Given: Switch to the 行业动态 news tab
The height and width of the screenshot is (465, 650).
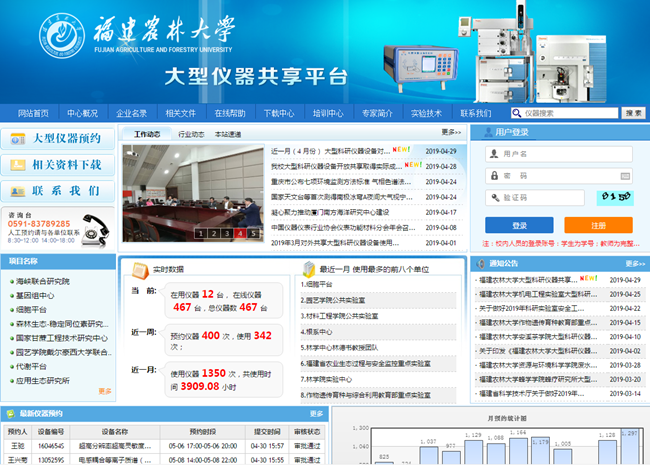Looking at the screenshot, I should pyautogui.click(x=191, y=133).
